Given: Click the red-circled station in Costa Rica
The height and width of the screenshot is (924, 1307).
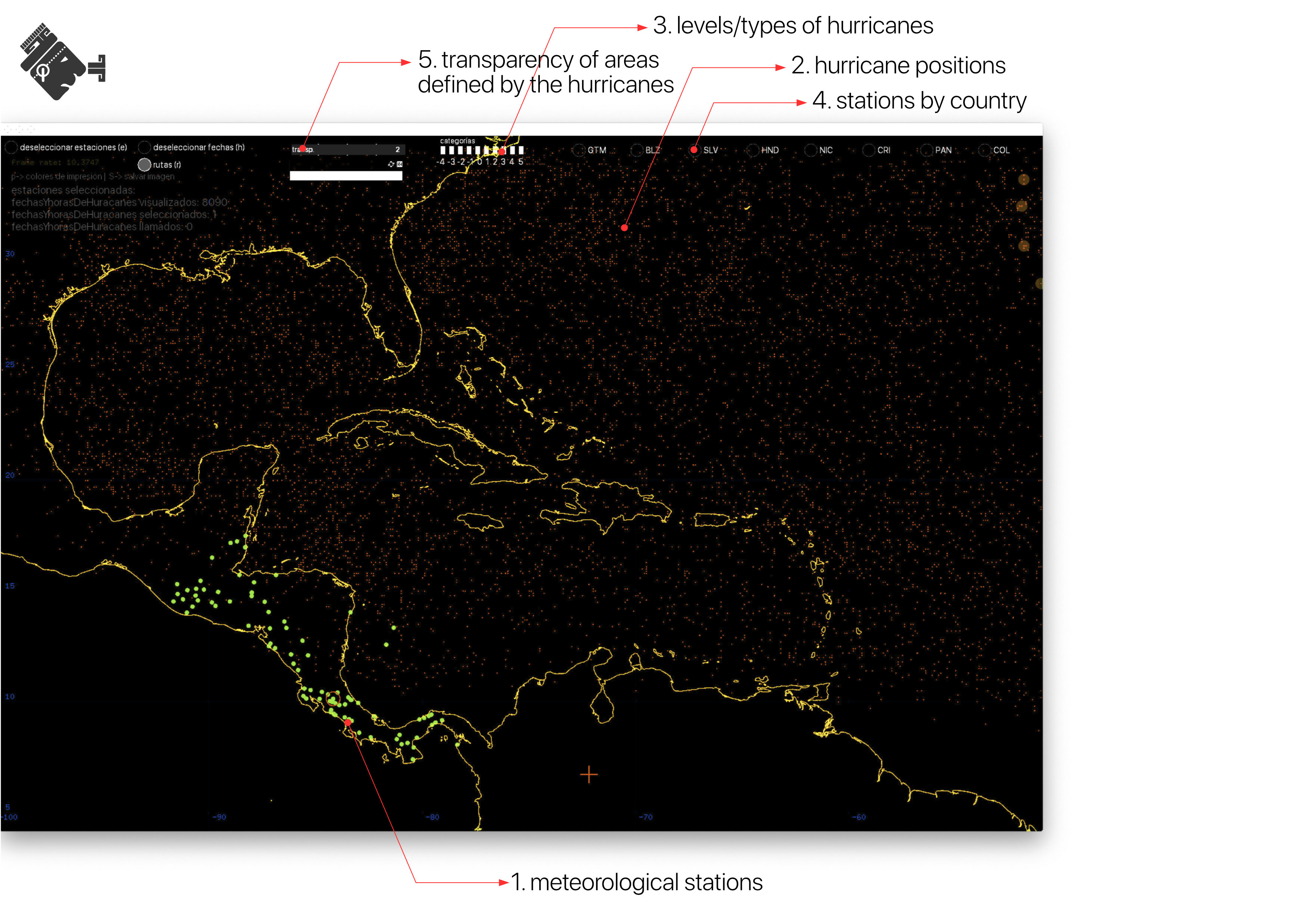Looking at the screenshot, I should 333,699.
